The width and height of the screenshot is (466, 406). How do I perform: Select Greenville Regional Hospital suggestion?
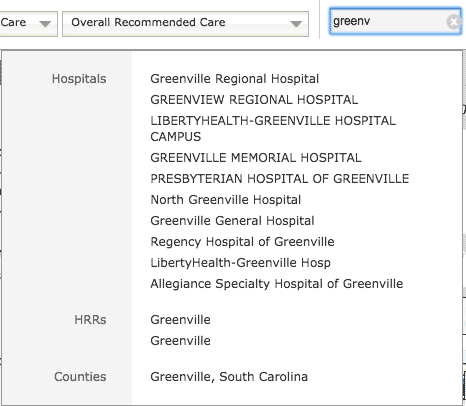point(234,79)
